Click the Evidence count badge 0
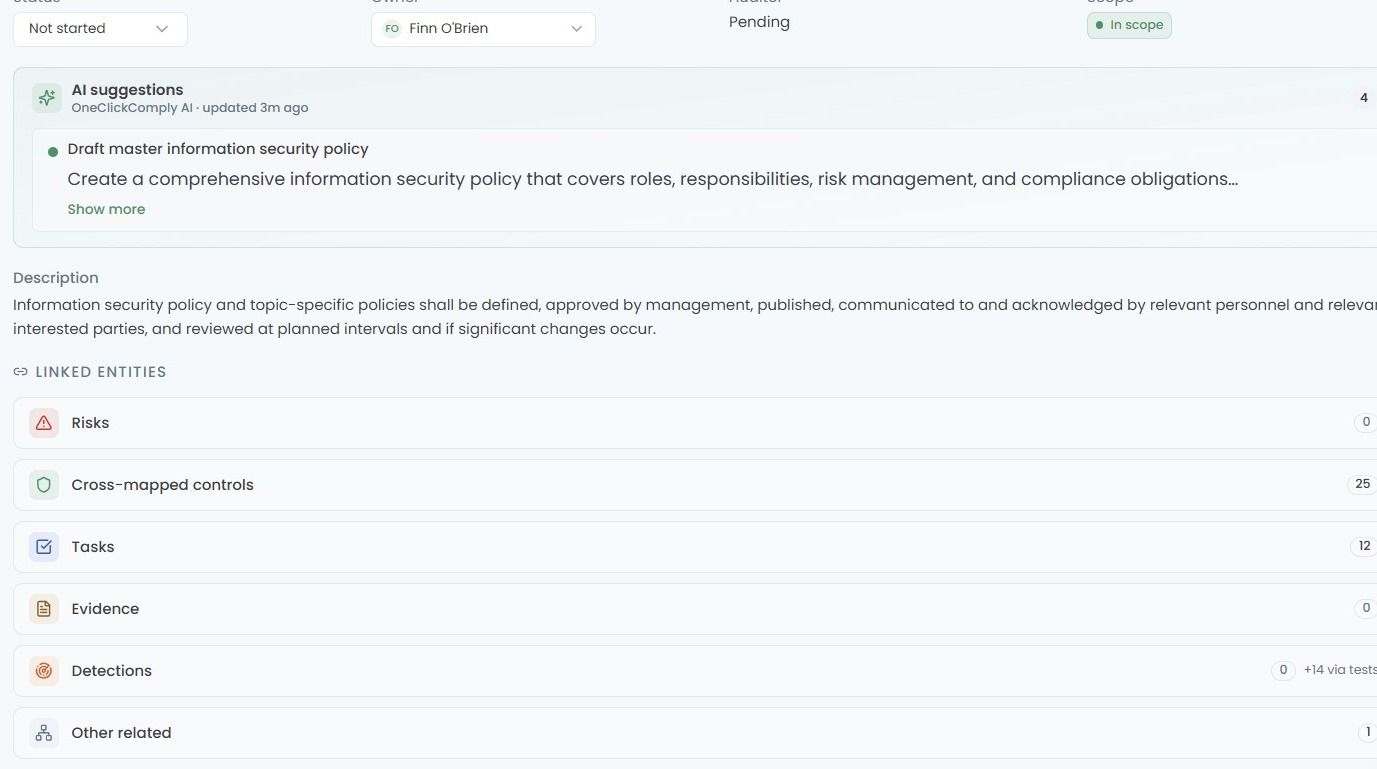The height and width of the screenshot is (769, 1377). tap(1366, 608)
